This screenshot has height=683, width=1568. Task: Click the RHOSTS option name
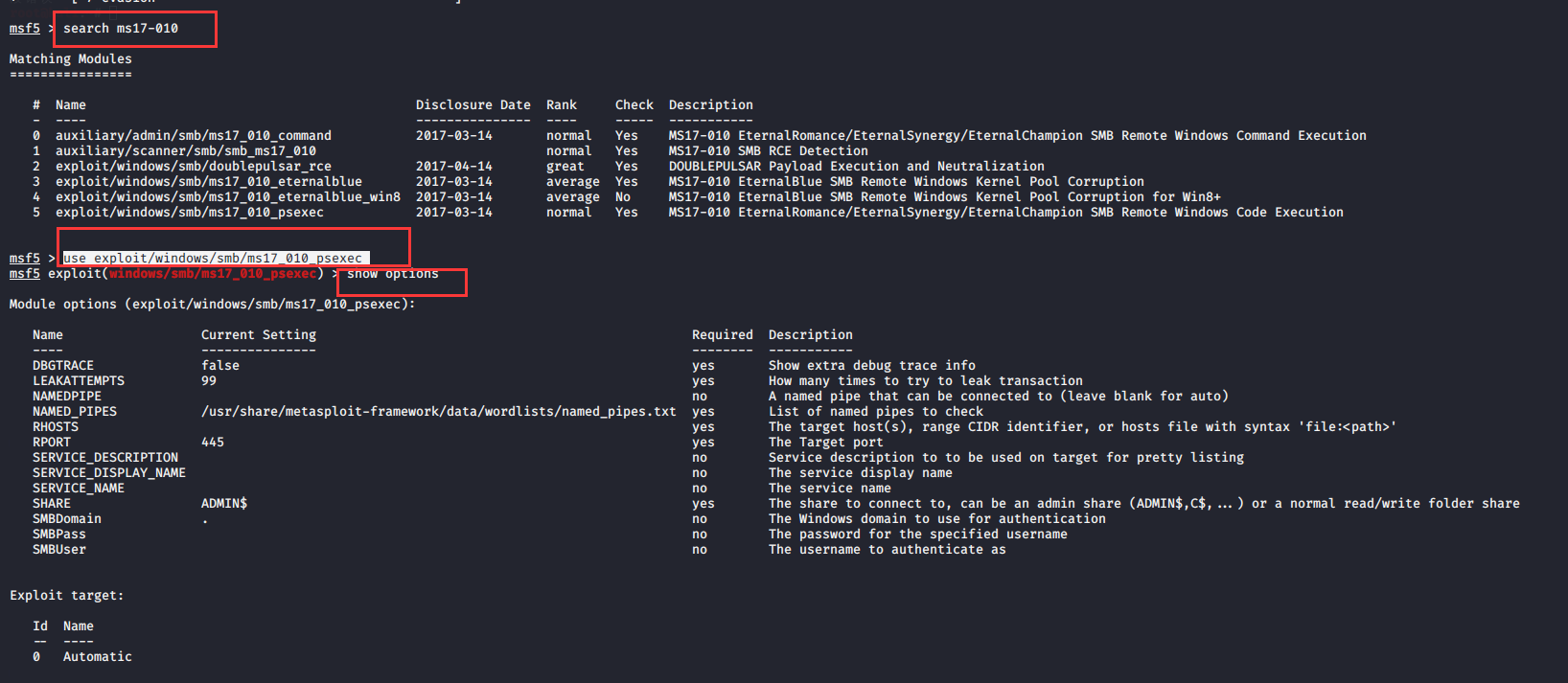click(56, 427)
